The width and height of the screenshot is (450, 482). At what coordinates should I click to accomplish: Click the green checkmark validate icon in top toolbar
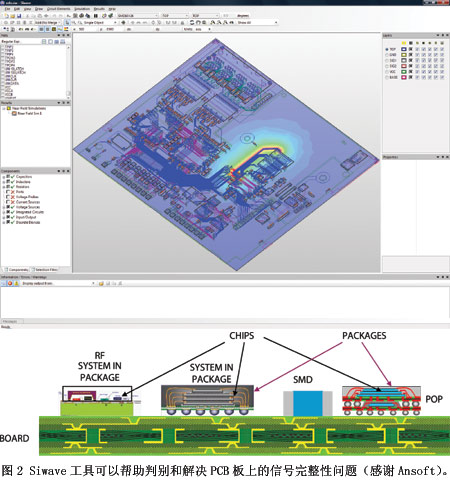pyautogui.click(x=110, y=16)
